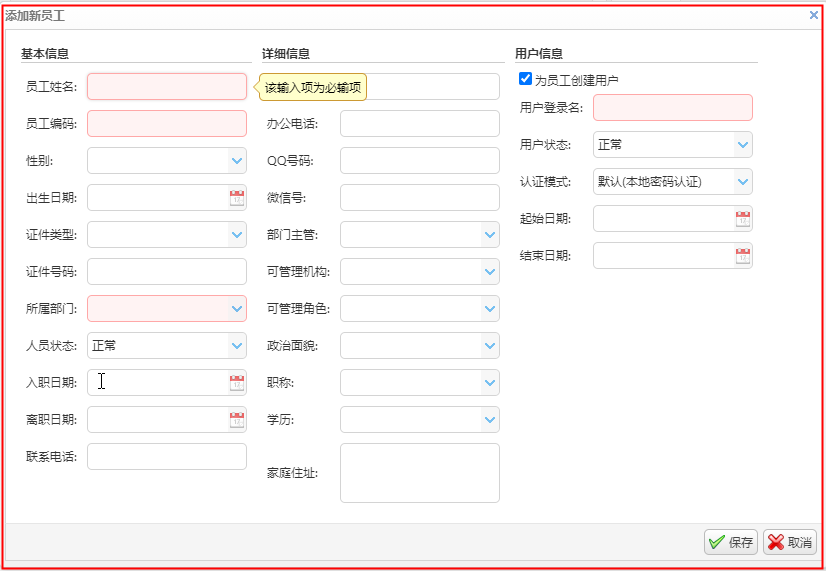This screenshot has height=571, width=826.
Task: Open the 认证模式 dropdown
Action: [x=743, y=182]
